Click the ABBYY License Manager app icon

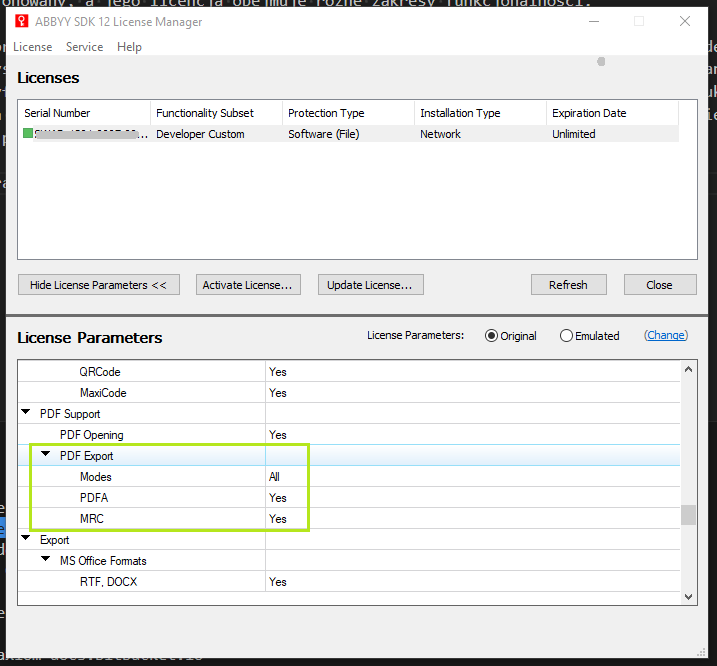(x=21, y=21)
